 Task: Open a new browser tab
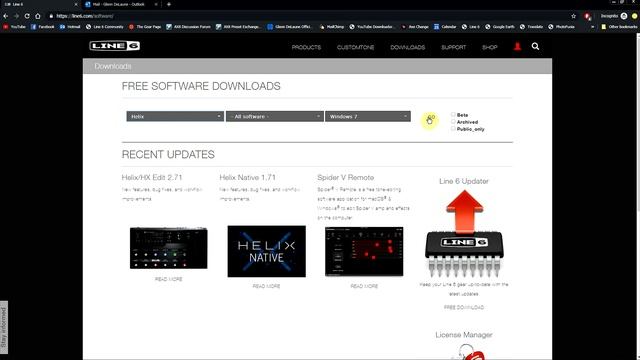(x=169, y=4)
